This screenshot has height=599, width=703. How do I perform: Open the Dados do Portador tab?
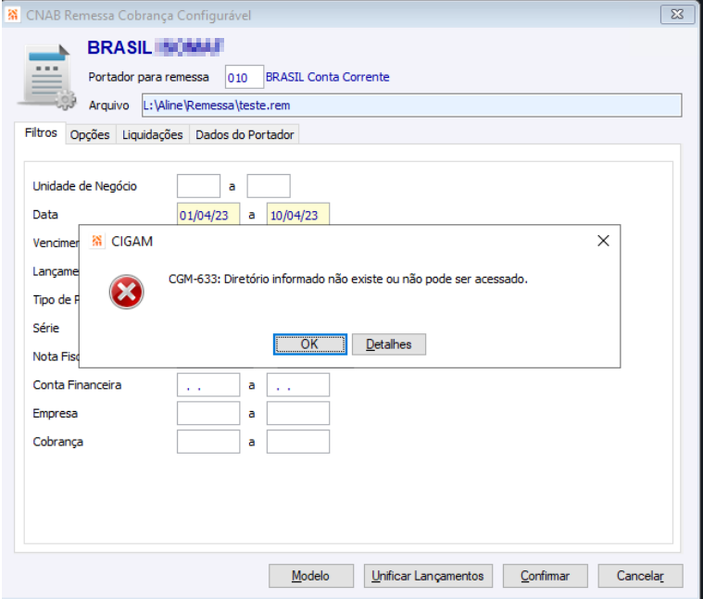245,135
